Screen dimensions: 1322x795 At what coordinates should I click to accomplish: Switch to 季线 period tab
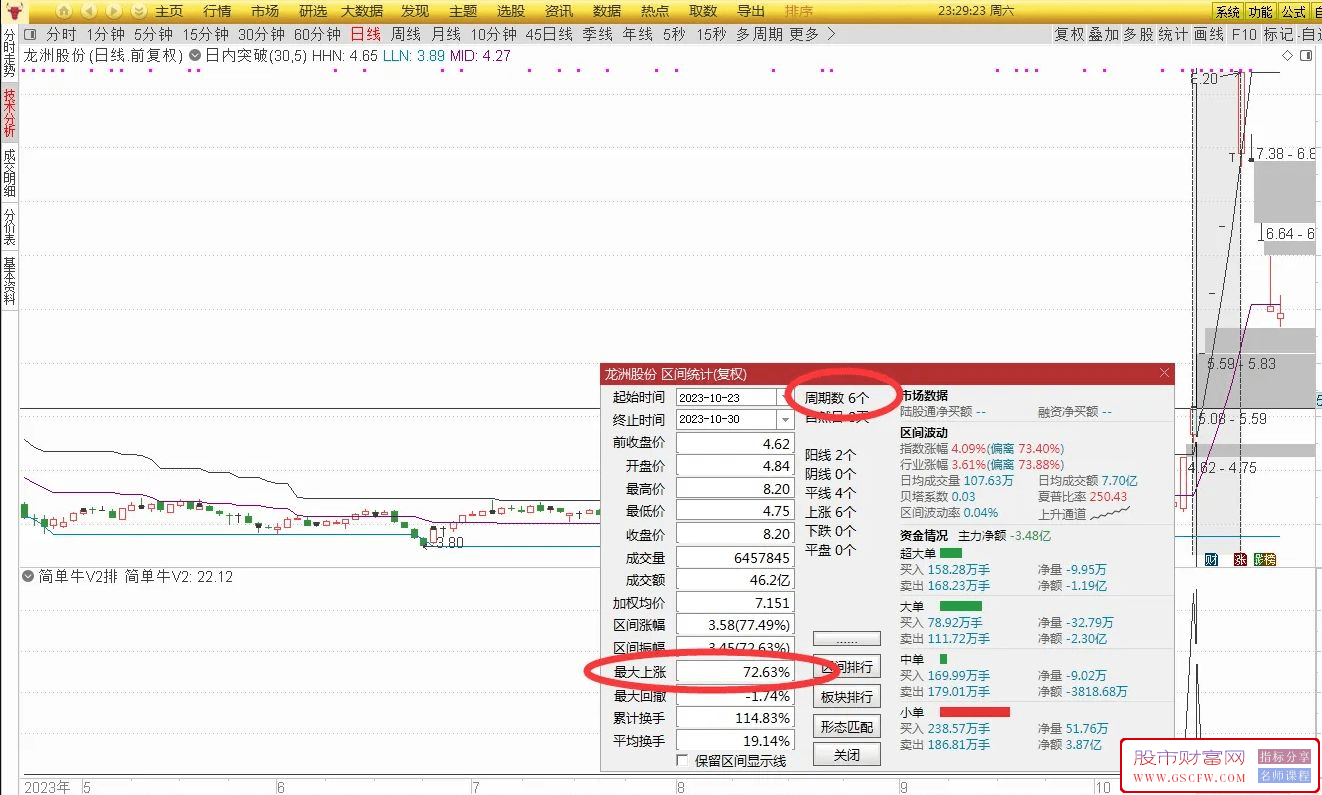597,34
